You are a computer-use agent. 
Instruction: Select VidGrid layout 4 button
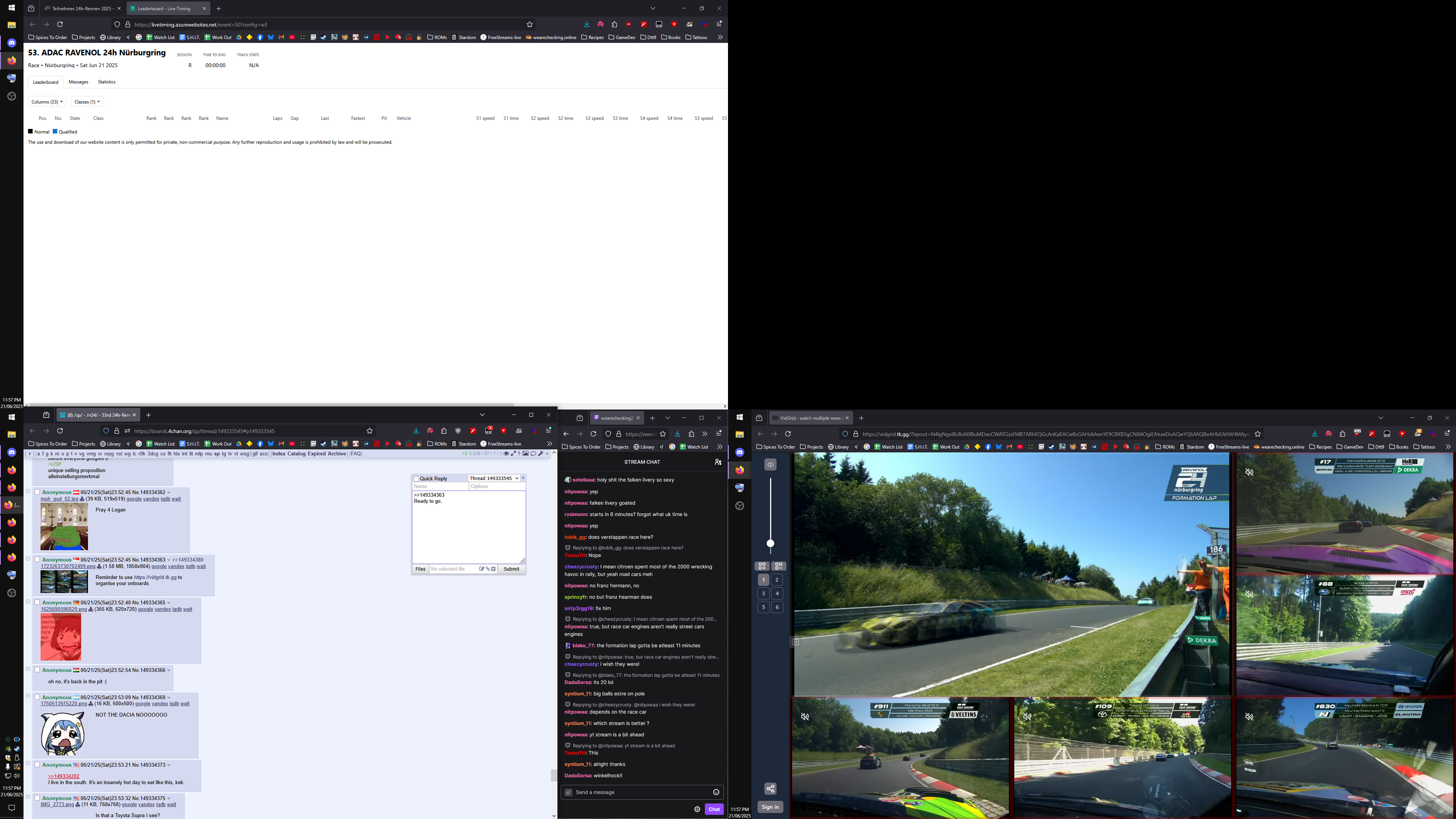(777, 593)
